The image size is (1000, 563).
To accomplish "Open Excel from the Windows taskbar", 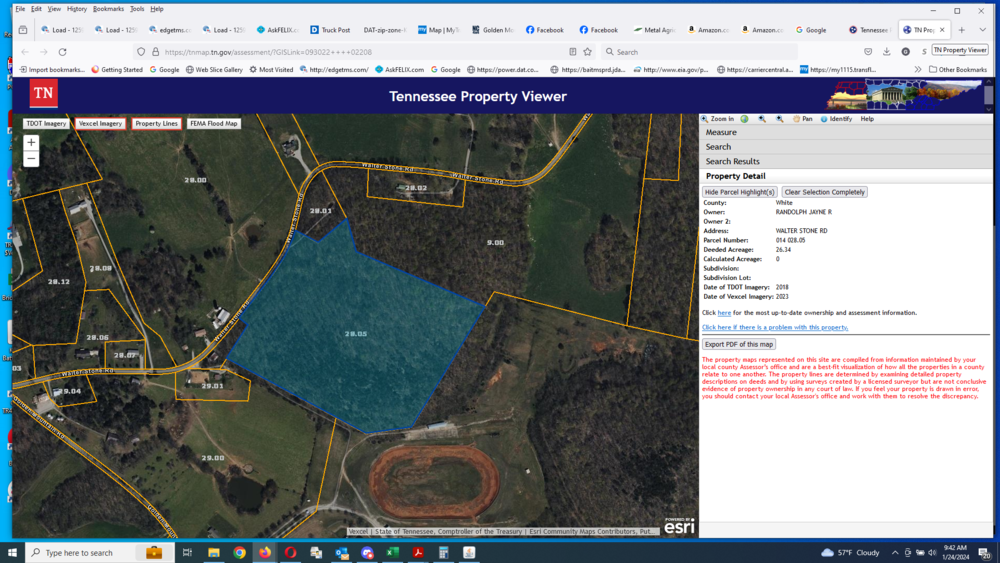I will [393, 552].
